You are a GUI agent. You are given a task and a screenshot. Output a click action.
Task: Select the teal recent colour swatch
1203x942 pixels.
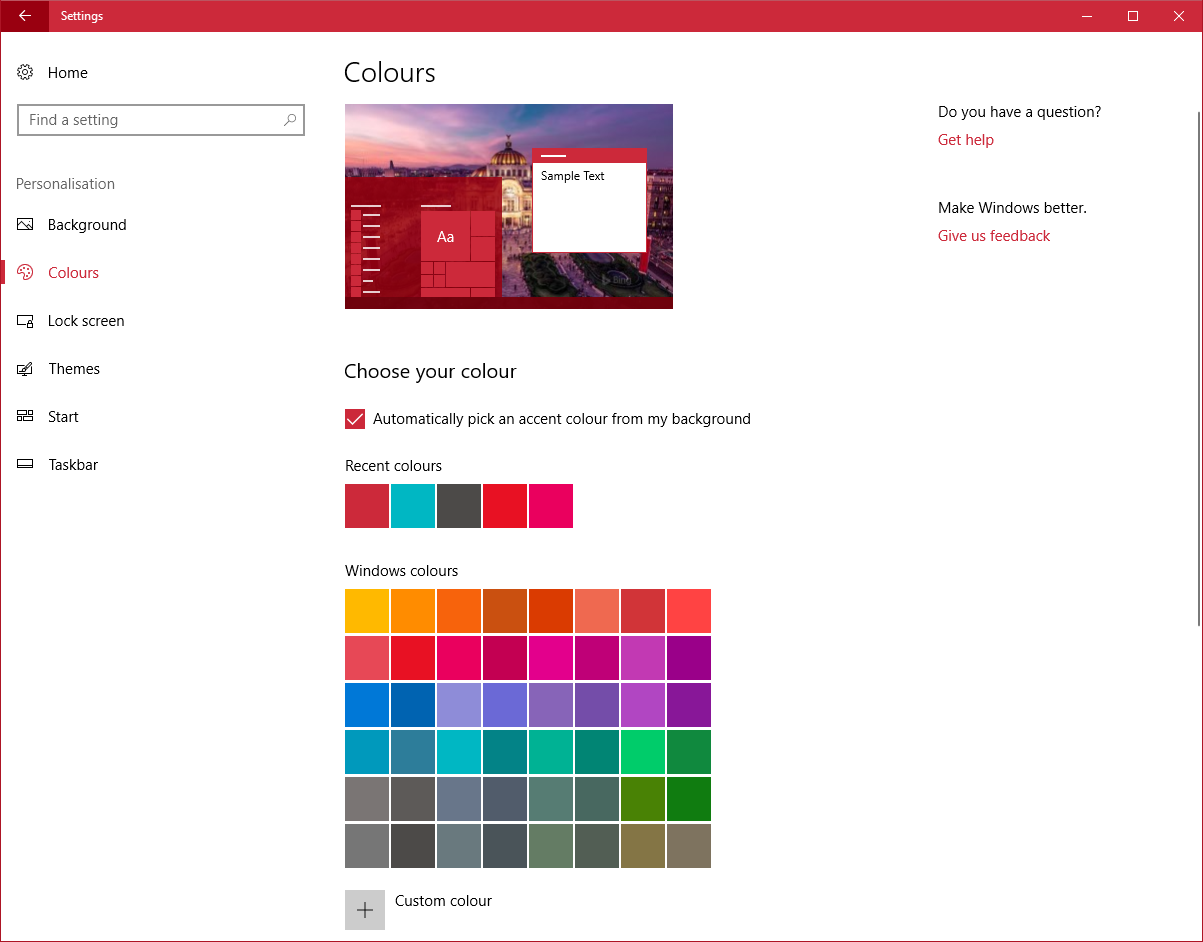click(x=413, y=506)
